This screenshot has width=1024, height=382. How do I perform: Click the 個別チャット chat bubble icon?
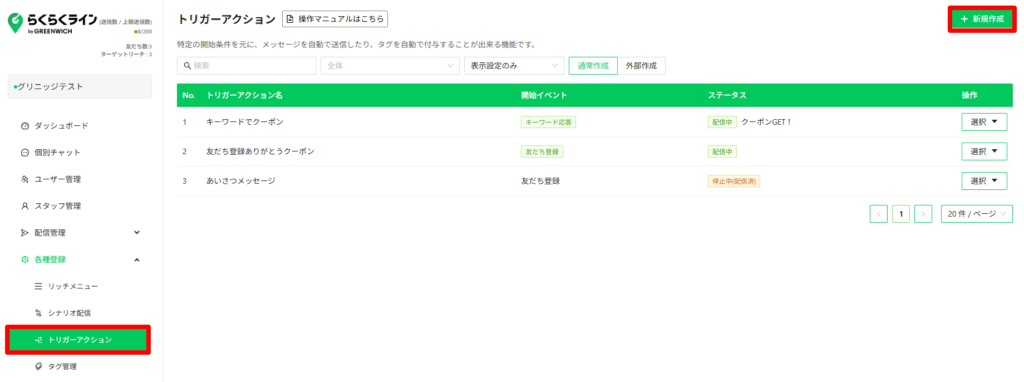pos(25,152)
